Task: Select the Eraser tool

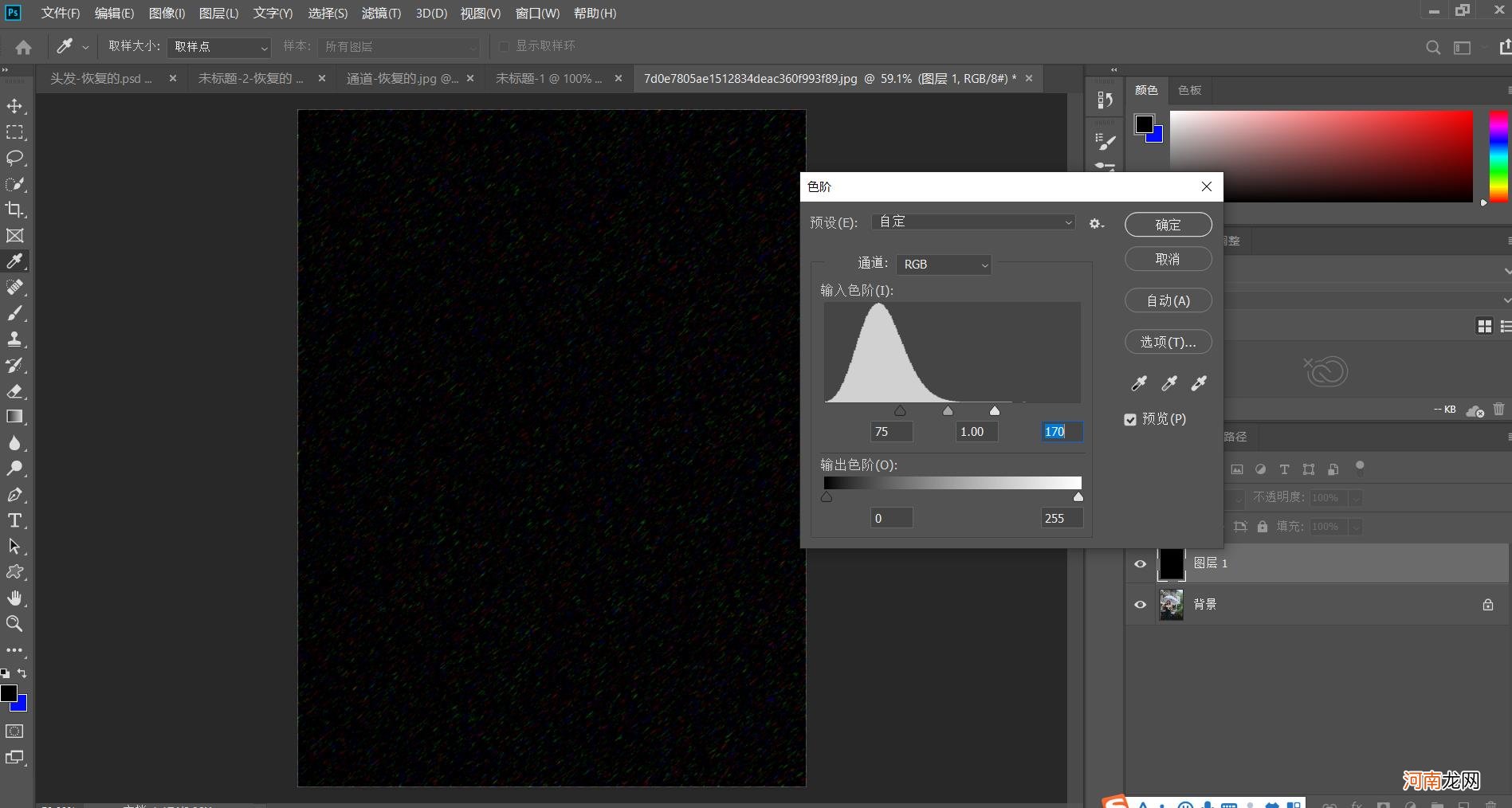Action: click(14, 391)
